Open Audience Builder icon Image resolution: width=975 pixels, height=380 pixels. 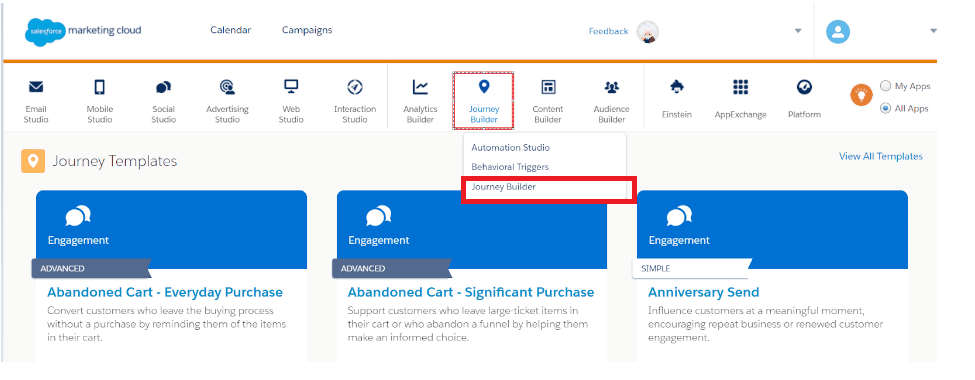coord(612,87)
